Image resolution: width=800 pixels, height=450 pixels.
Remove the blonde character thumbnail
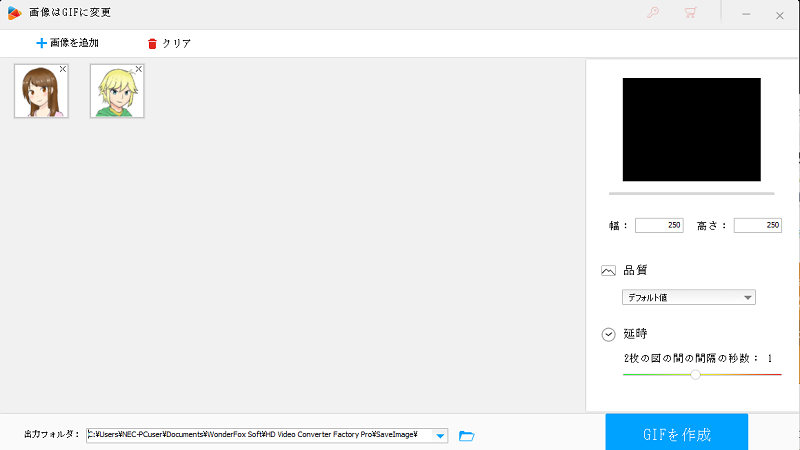138,69
